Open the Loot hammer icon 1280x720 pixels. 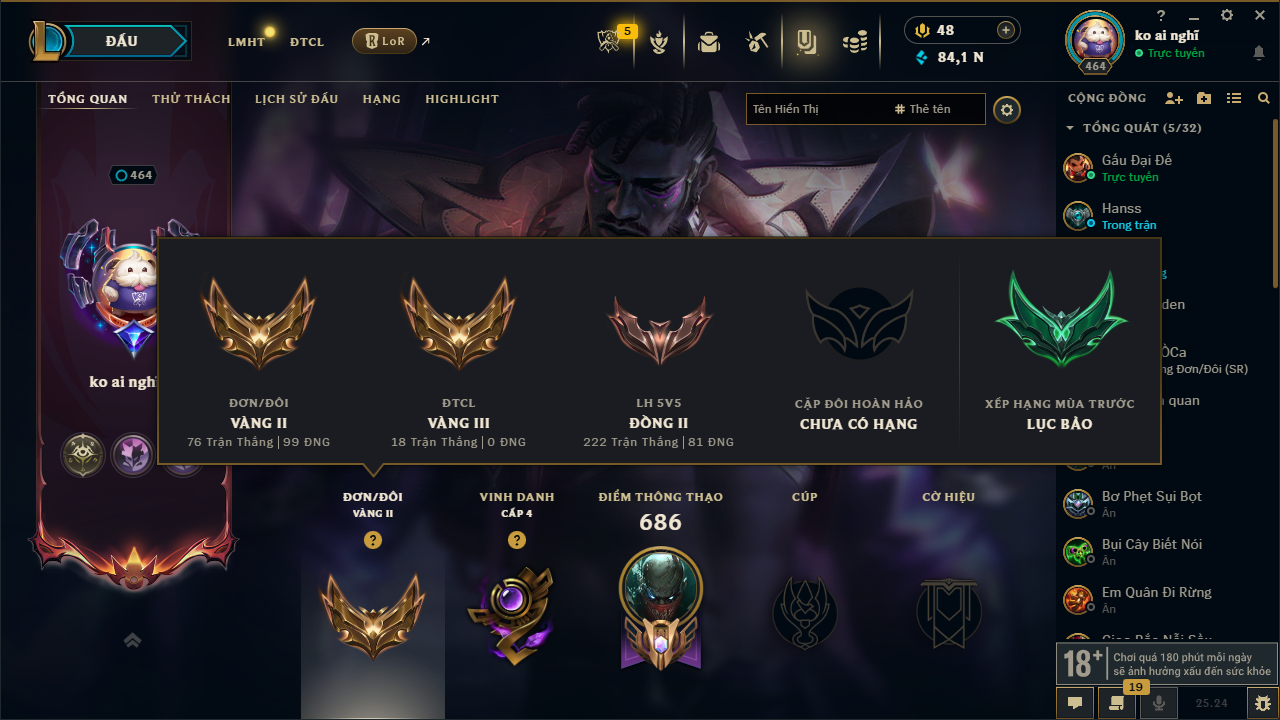[x=757, y=42]
